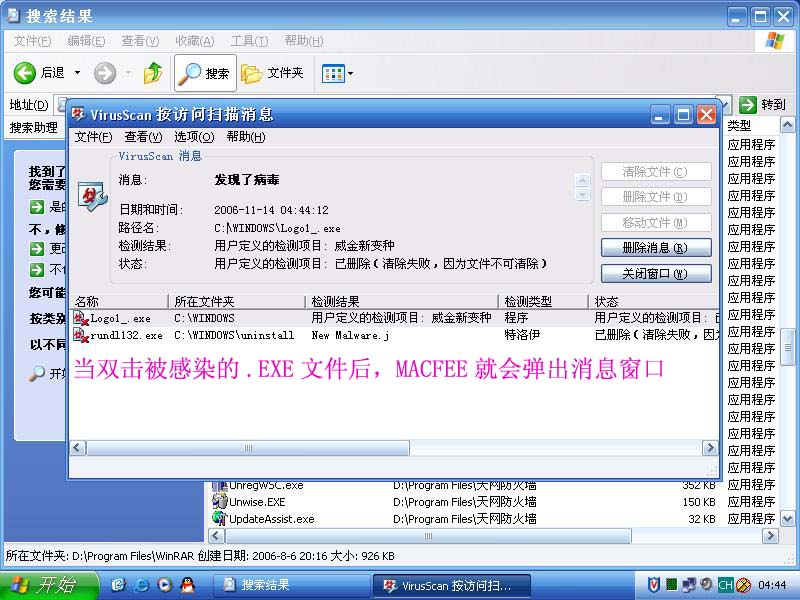Click 删除文件(D) button
This screenshot has width=800, height=600.
[656, 197]
